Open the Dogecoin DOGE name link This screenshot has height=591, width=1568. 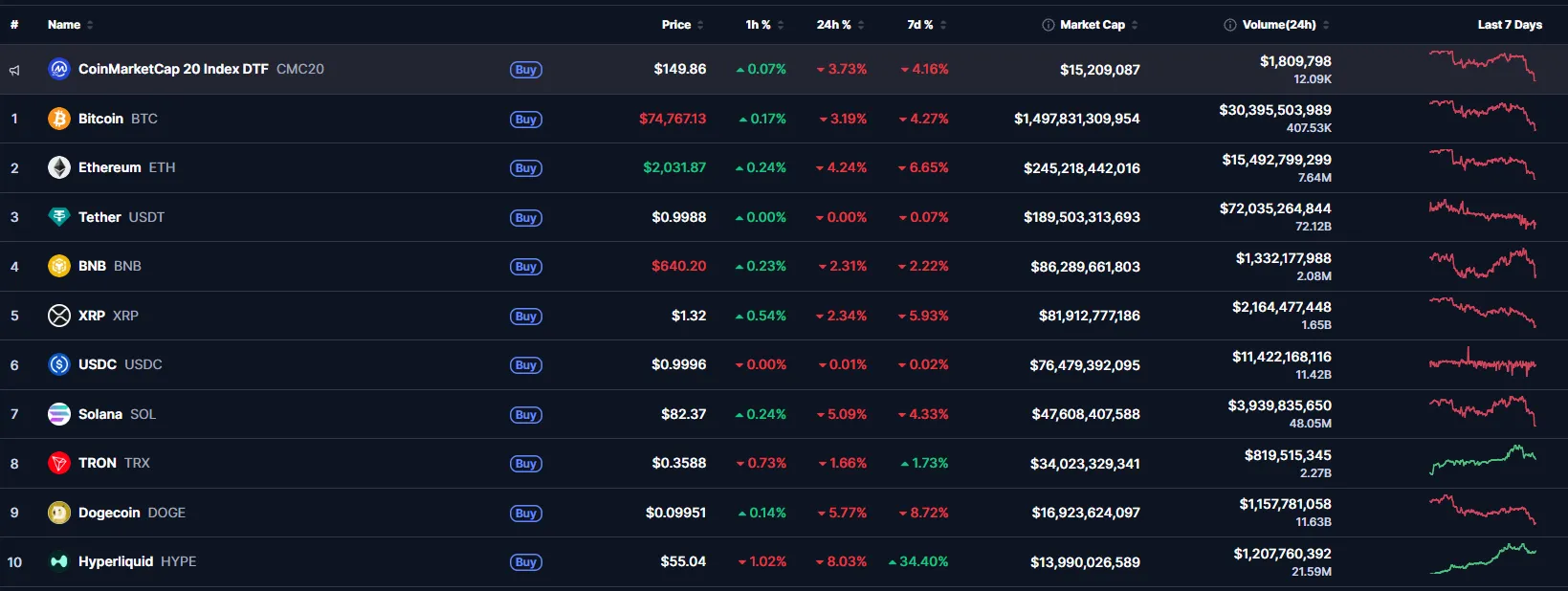[132, 513]
